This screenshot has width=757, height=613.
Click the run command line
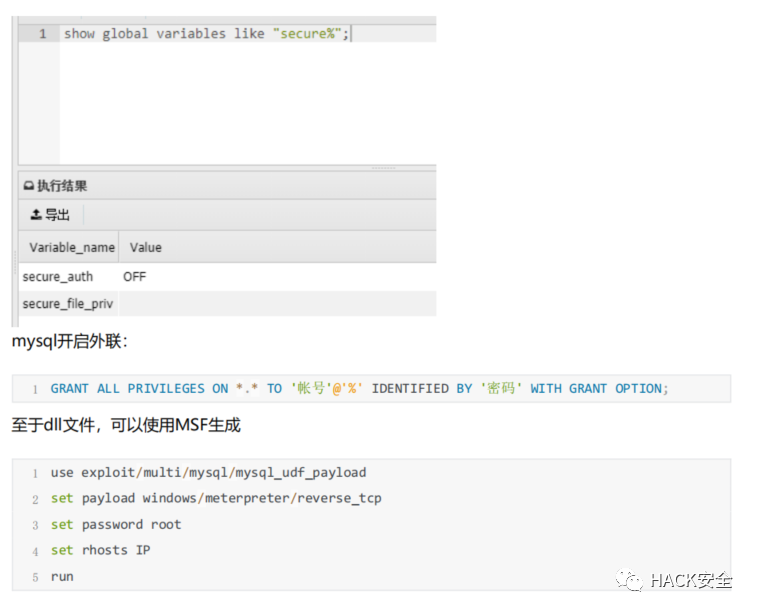[62, 576]
